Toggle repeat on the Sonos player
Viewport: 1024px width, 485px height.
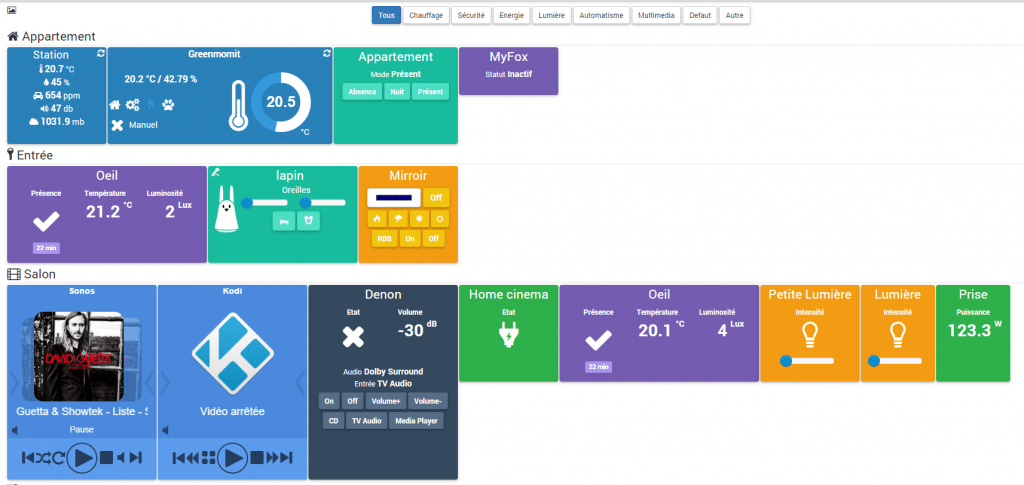click(59, 458)
